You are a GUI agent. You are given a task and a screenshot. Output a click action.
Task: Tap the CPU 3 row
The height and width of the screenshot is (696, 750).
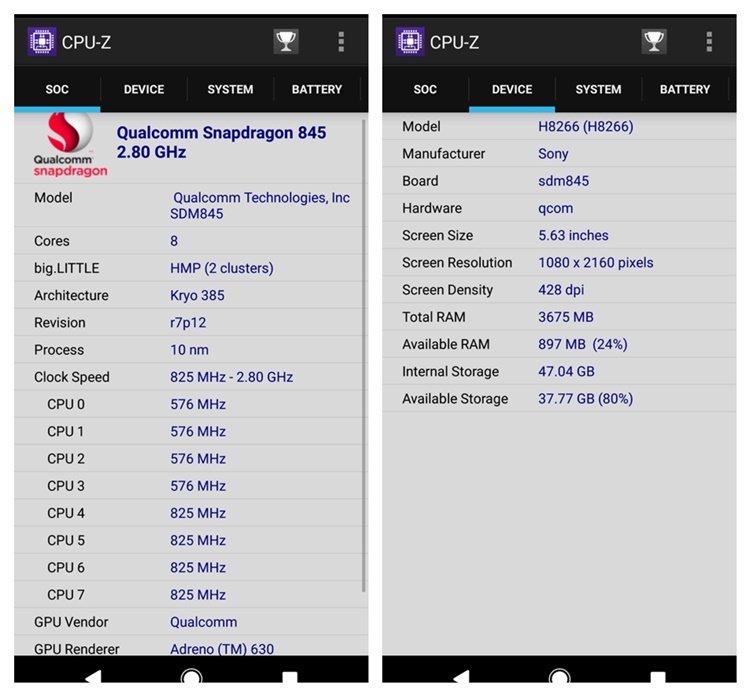point(191,486)
